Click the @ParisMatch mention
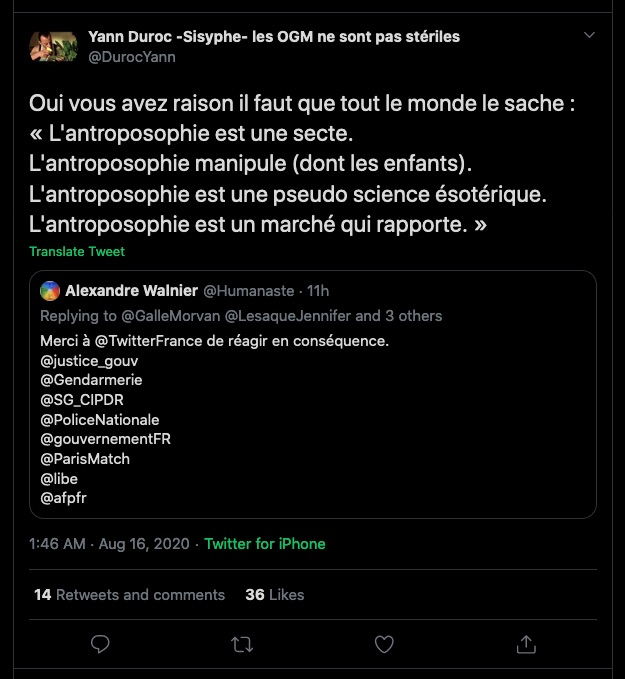The height and width of the screenshot is (679, 625). [85, 459]
